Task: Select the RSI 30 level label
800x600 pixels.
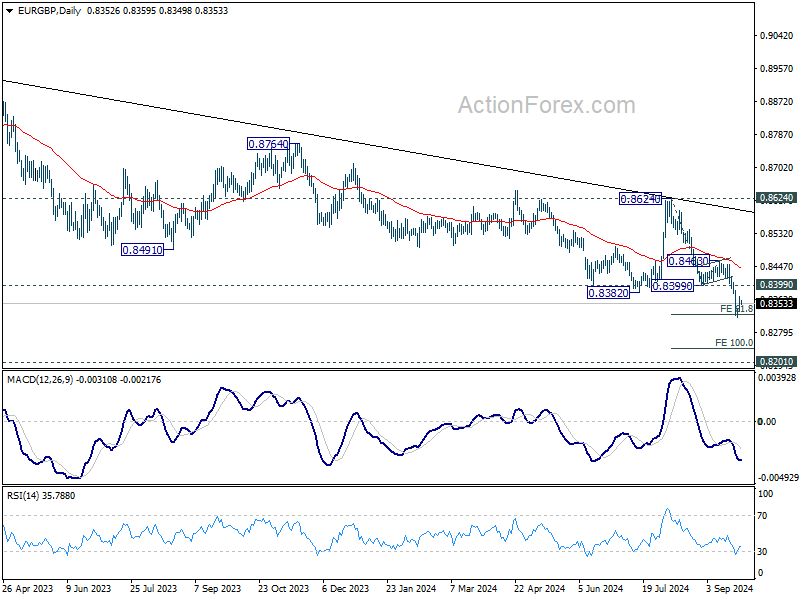Action: point(762,552)
